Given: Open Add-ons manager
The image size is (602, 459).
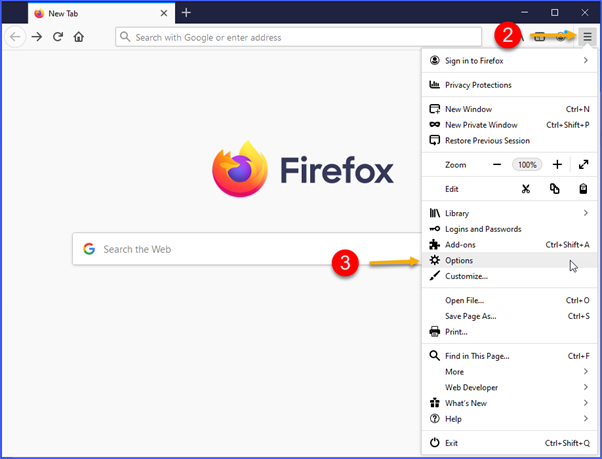Looking at the screenshot, I should click(x=509, y=244).
